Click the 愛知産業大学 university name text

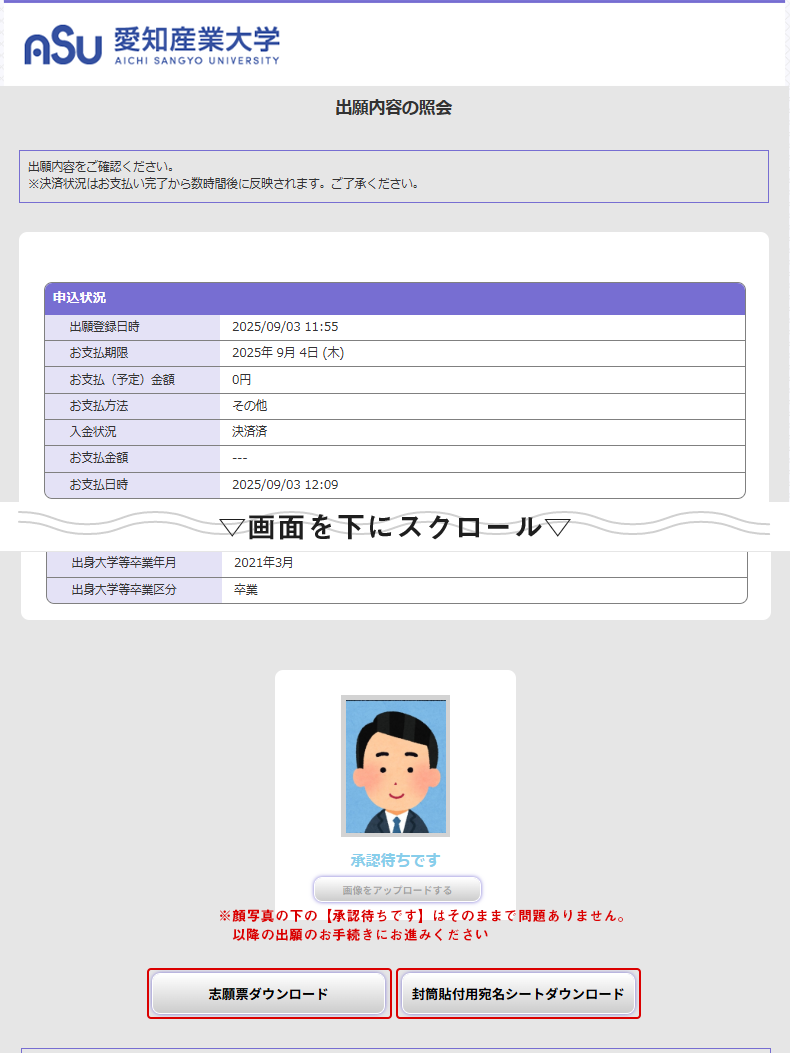click(x=196, y=41)
